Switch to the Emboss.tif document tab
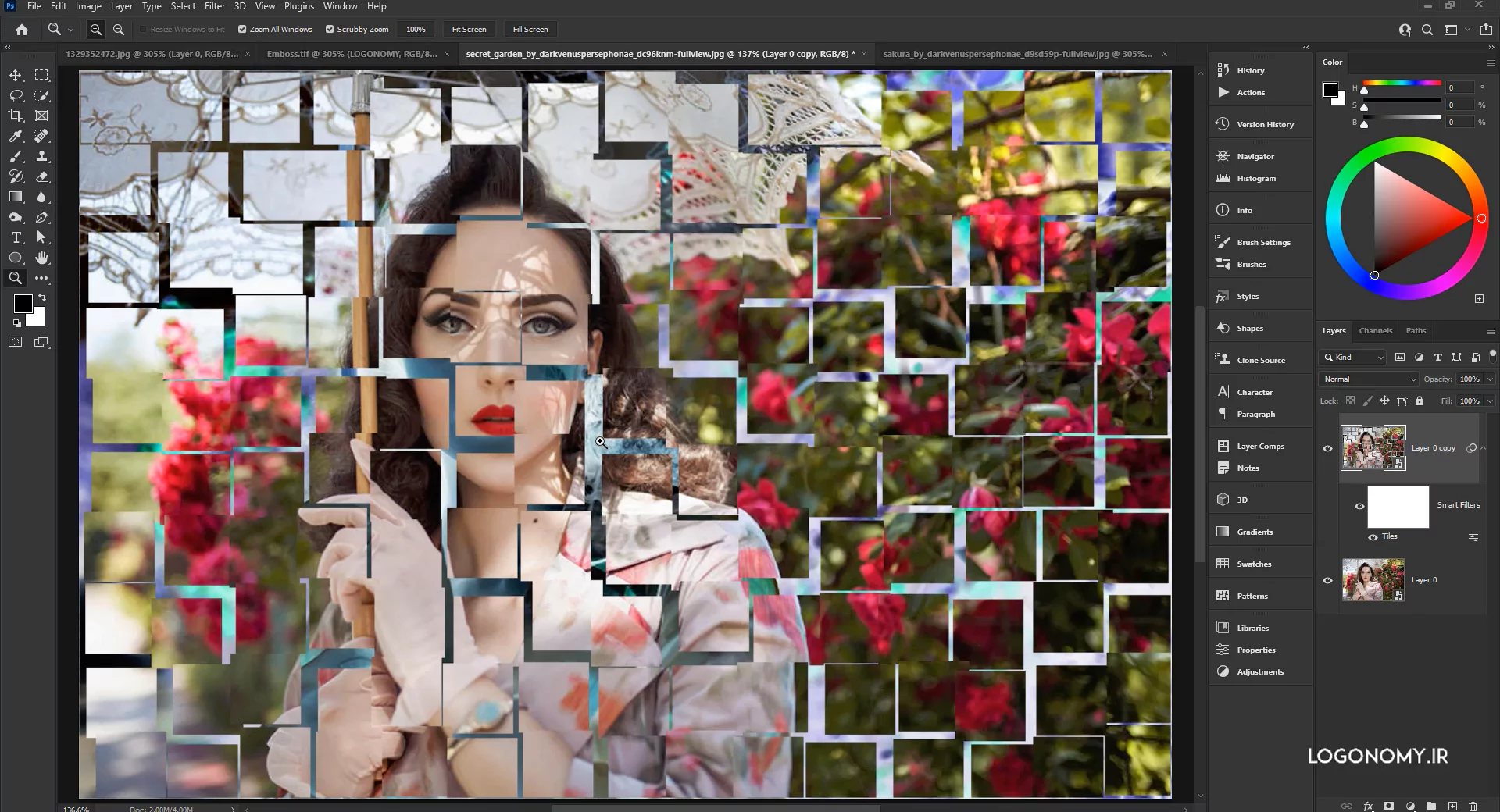The height and width of the screenshot is (812, 1500). [352, 54]
